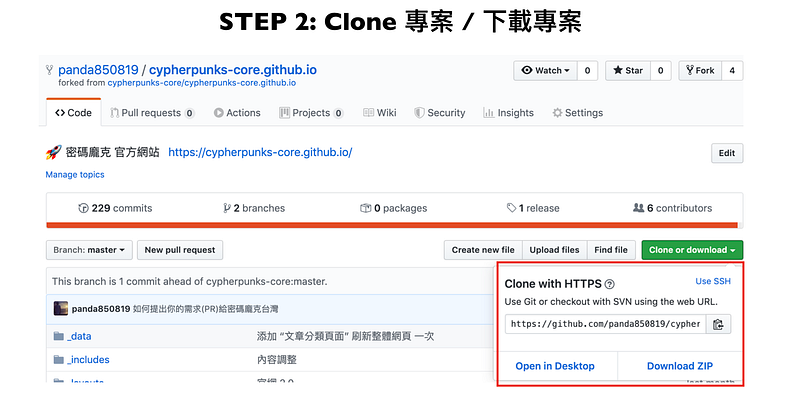Click the shield icon on the Security tab
Image resolution: width=800 pixels, height=393 pixels.
point(419,113)
